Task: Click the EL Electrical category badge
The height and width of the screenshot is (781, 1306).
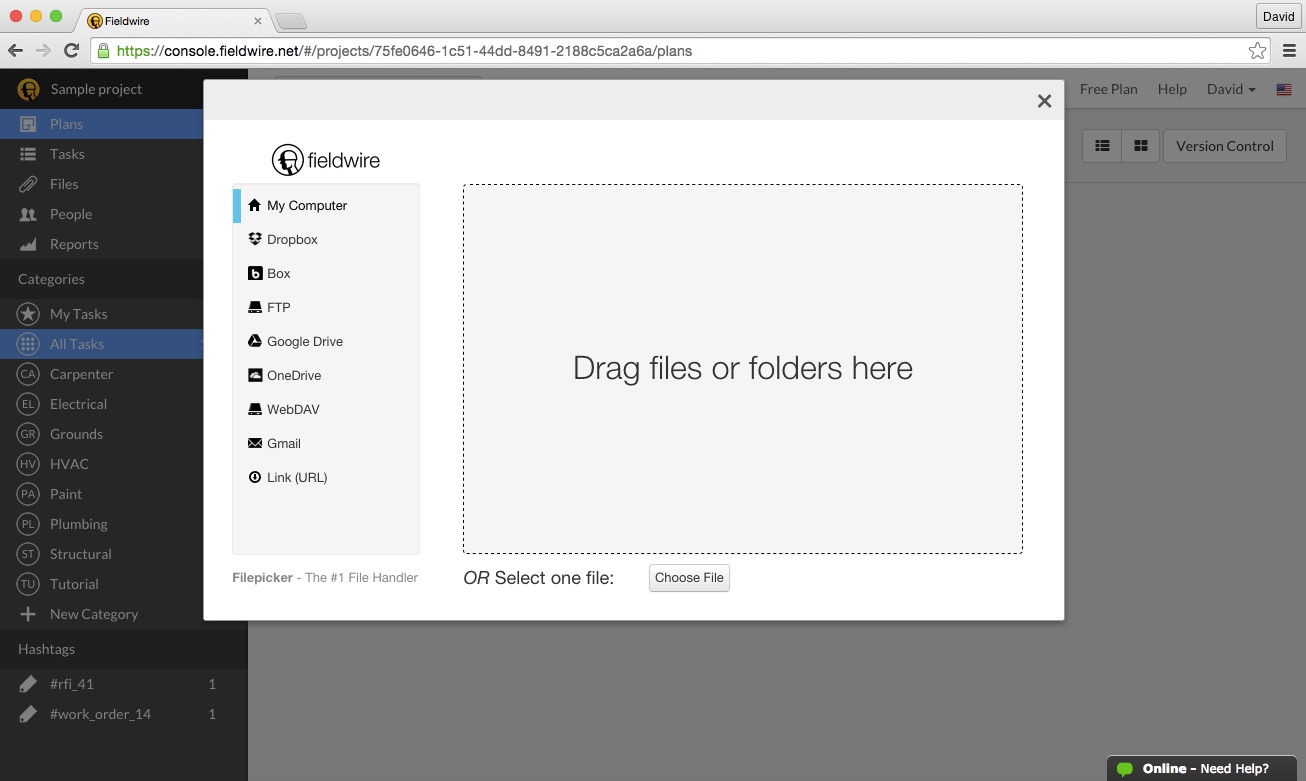Action: click(28, 404)
